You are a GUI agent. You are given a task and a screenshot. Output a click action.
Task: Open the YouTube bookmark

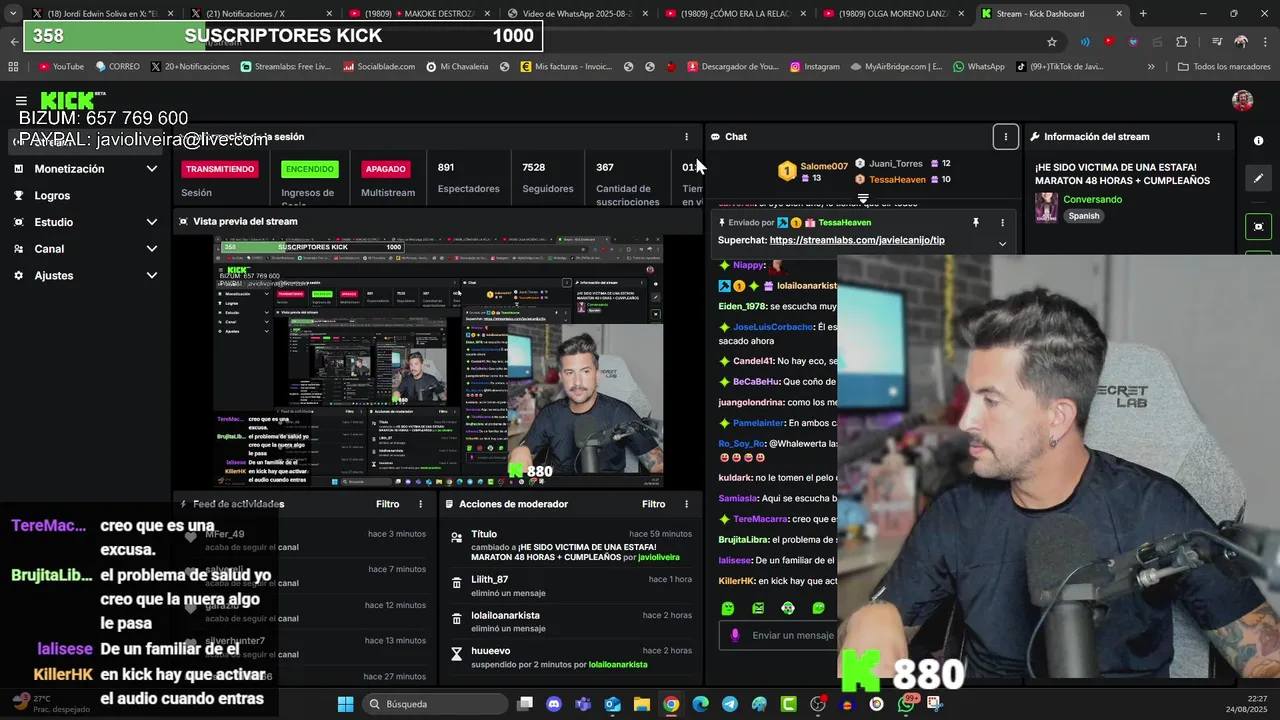click(61, 67)
